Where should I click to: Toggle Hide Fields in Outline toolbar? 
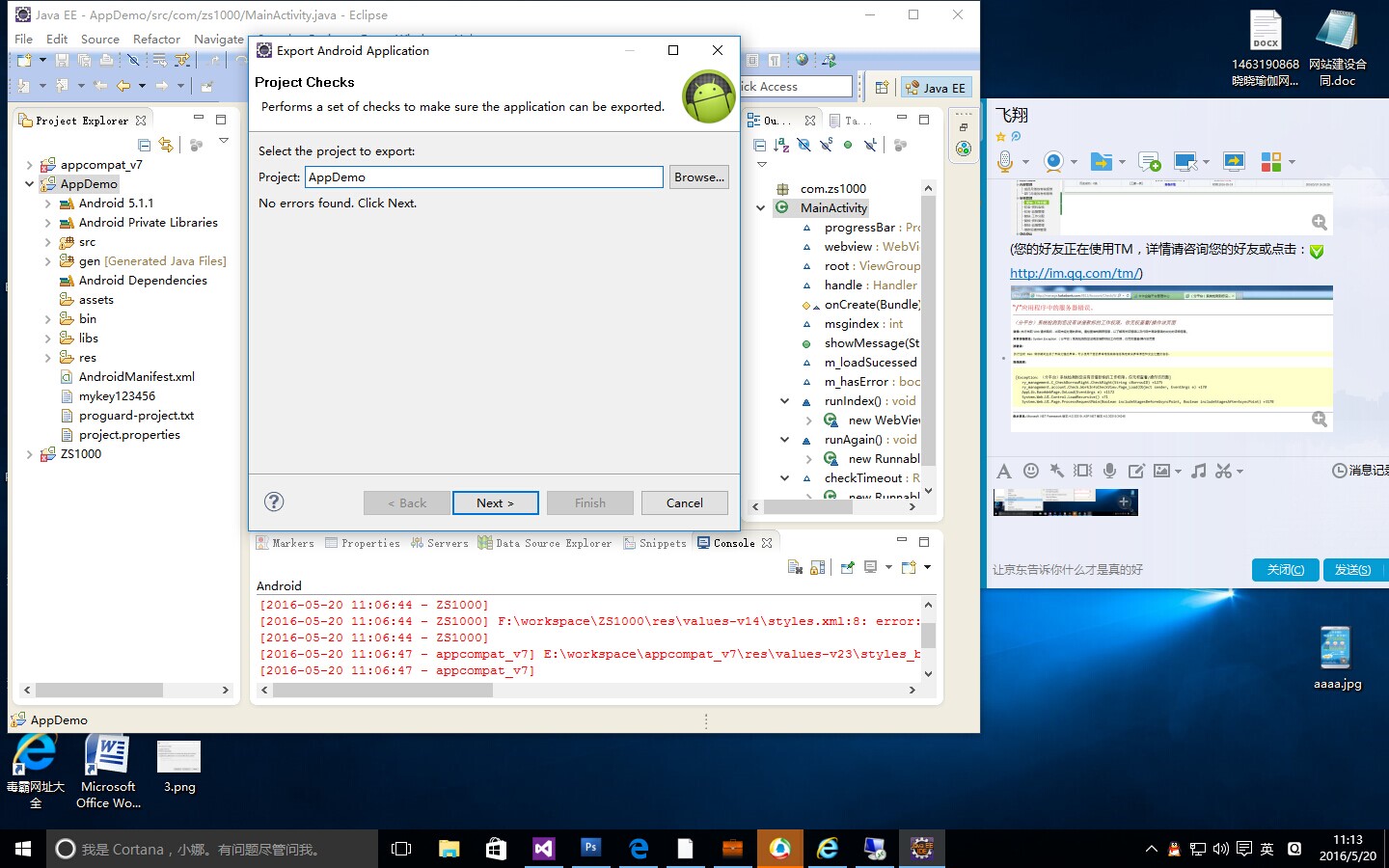[803, 145]
